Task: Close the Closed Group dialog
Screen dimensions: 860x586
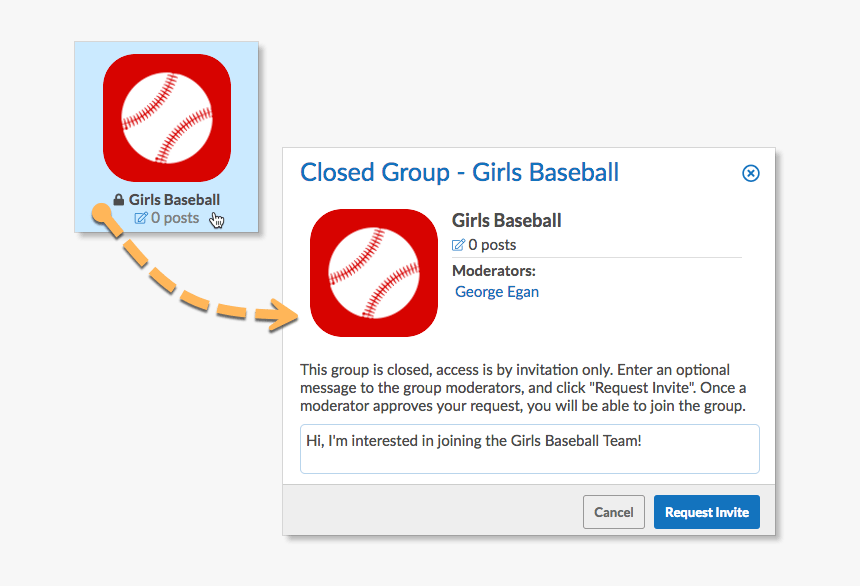Action: (750, 173)
